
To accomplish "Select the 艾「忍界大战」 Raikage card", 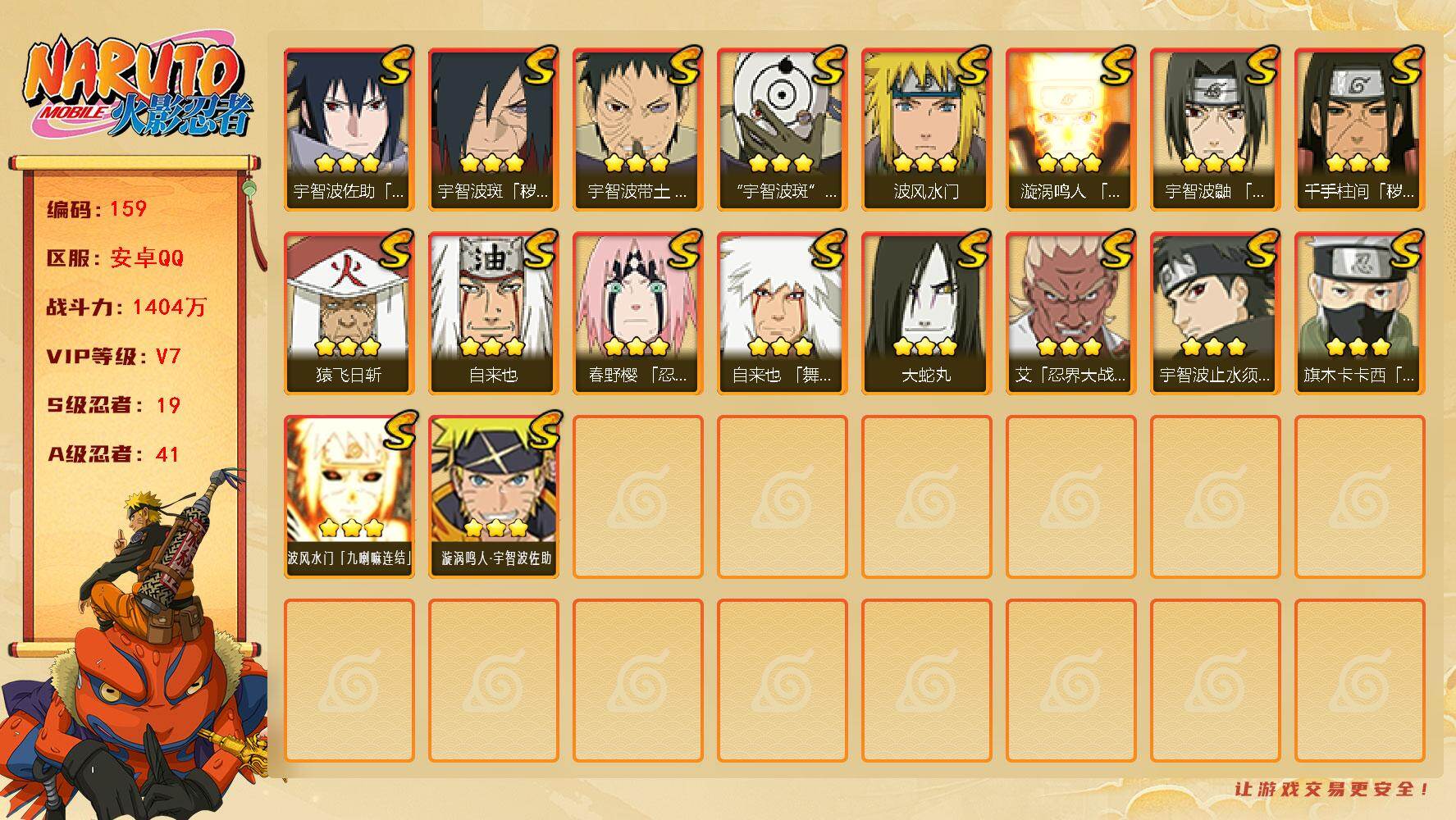I will pyautogui.click(x=1070, y=313).
